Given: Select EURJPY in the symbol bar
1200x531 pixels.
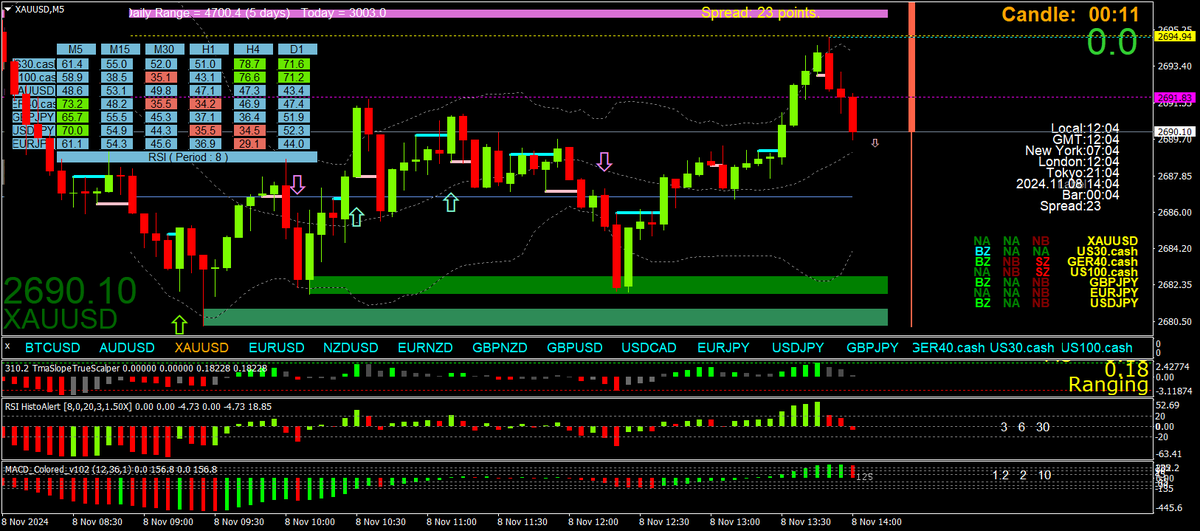Looking at the screenshot, I should point(724,347).
